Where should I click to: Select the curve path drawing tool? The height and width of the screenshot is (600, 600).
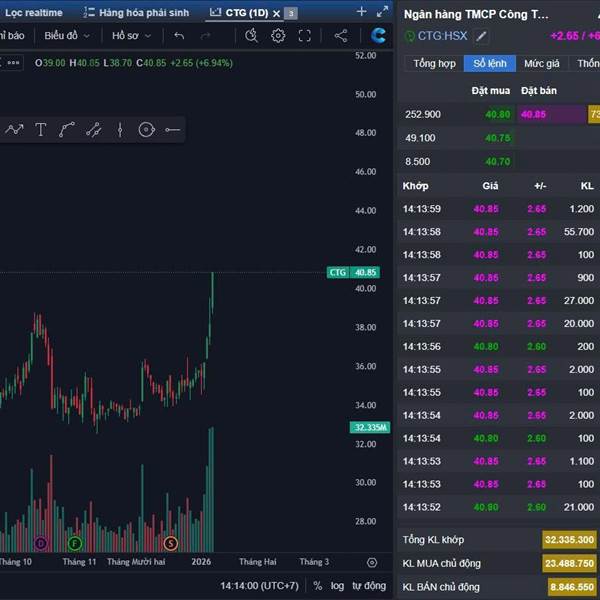pyautogui.click(x=67, y=130)
